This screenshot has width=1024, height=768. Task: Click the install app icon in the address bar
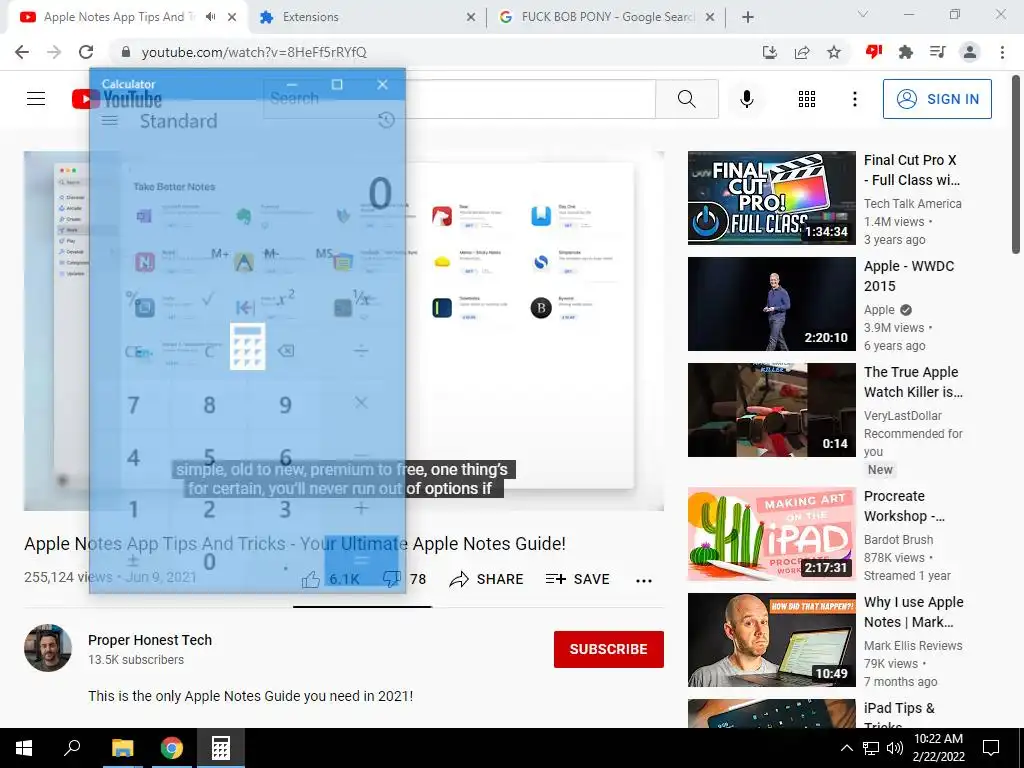770,52
